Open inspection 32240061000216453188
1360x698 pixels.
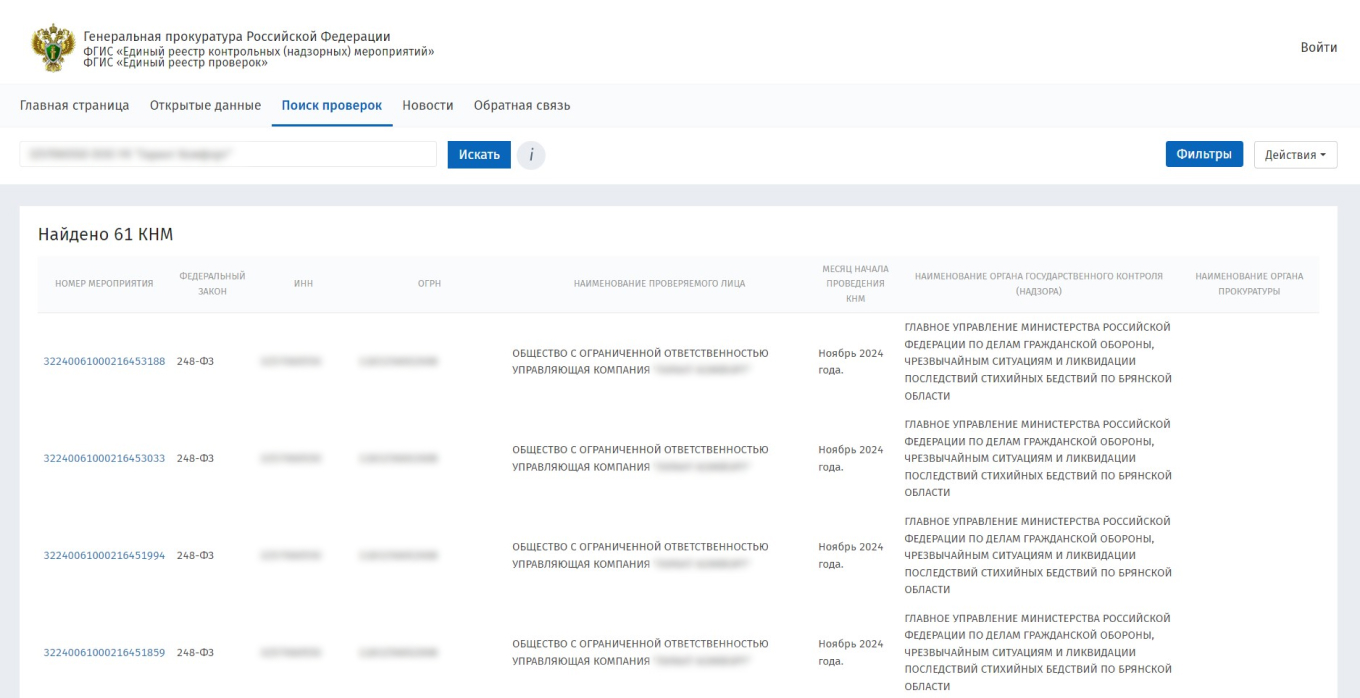(x=104, y=361)
